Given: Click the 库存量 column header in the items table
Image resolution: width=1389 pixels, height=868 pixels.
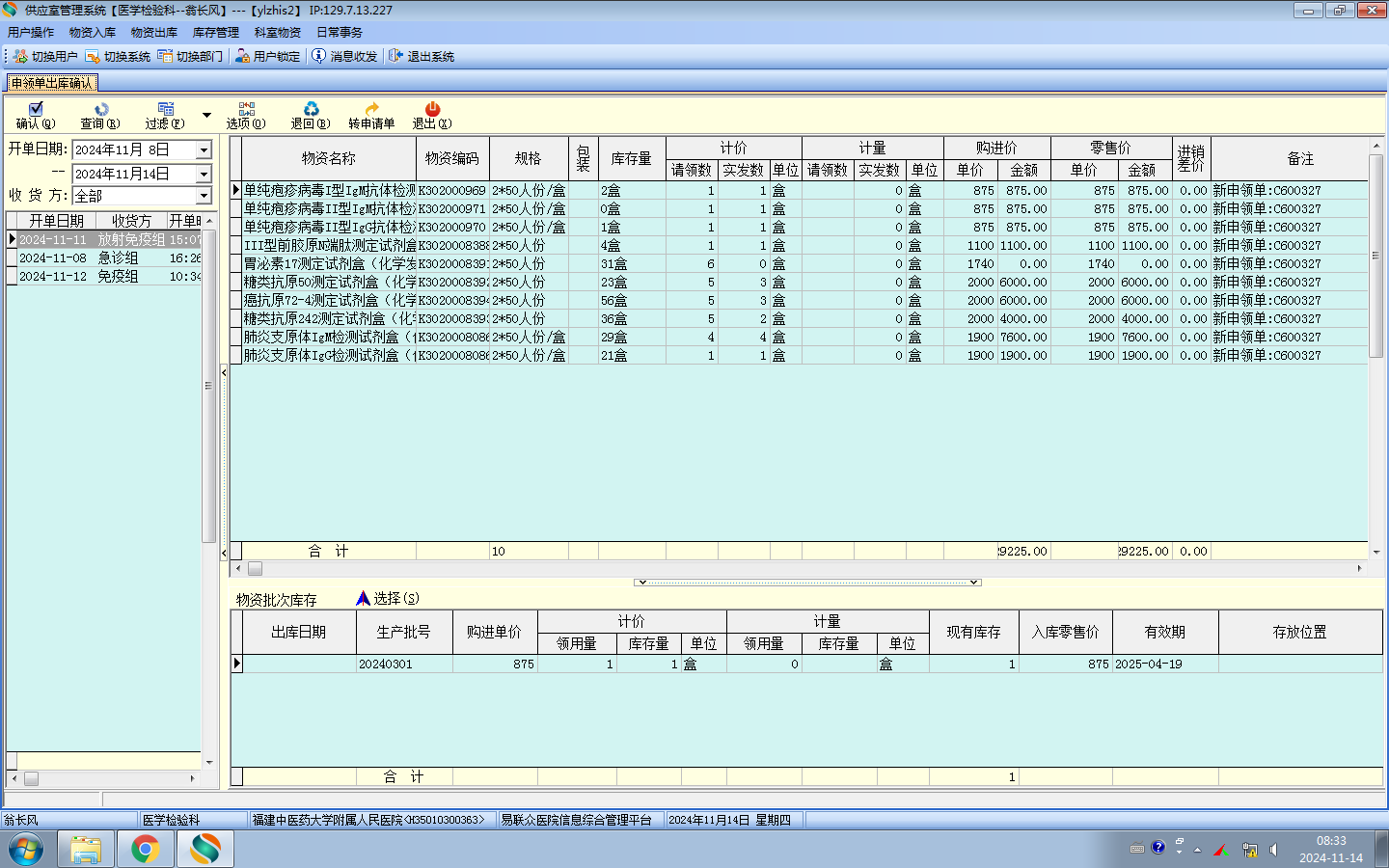Looking at the screenshot, I should tap(632, 158).
